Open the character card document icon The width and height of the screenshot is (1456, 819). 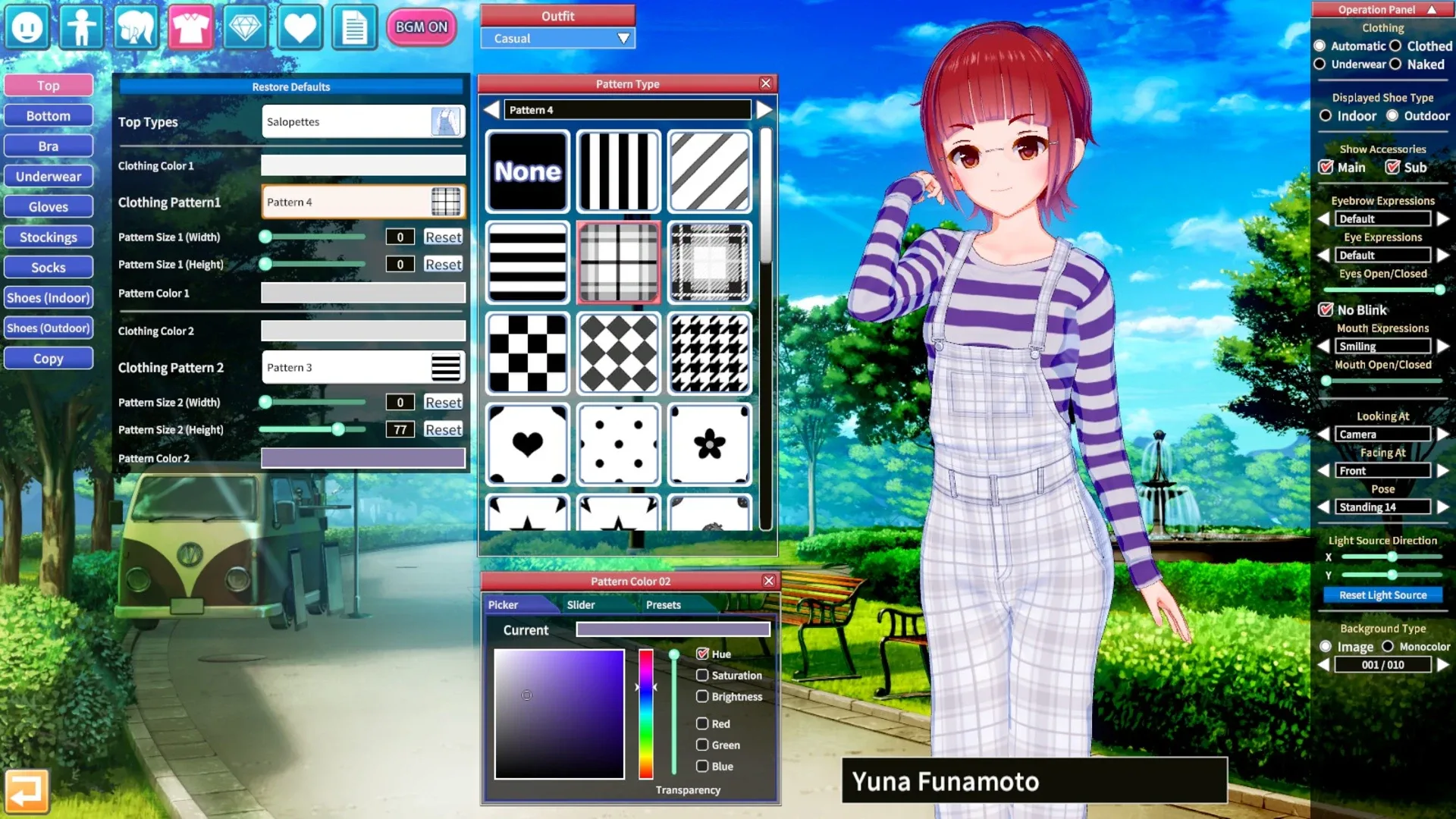tap(354, 27)
